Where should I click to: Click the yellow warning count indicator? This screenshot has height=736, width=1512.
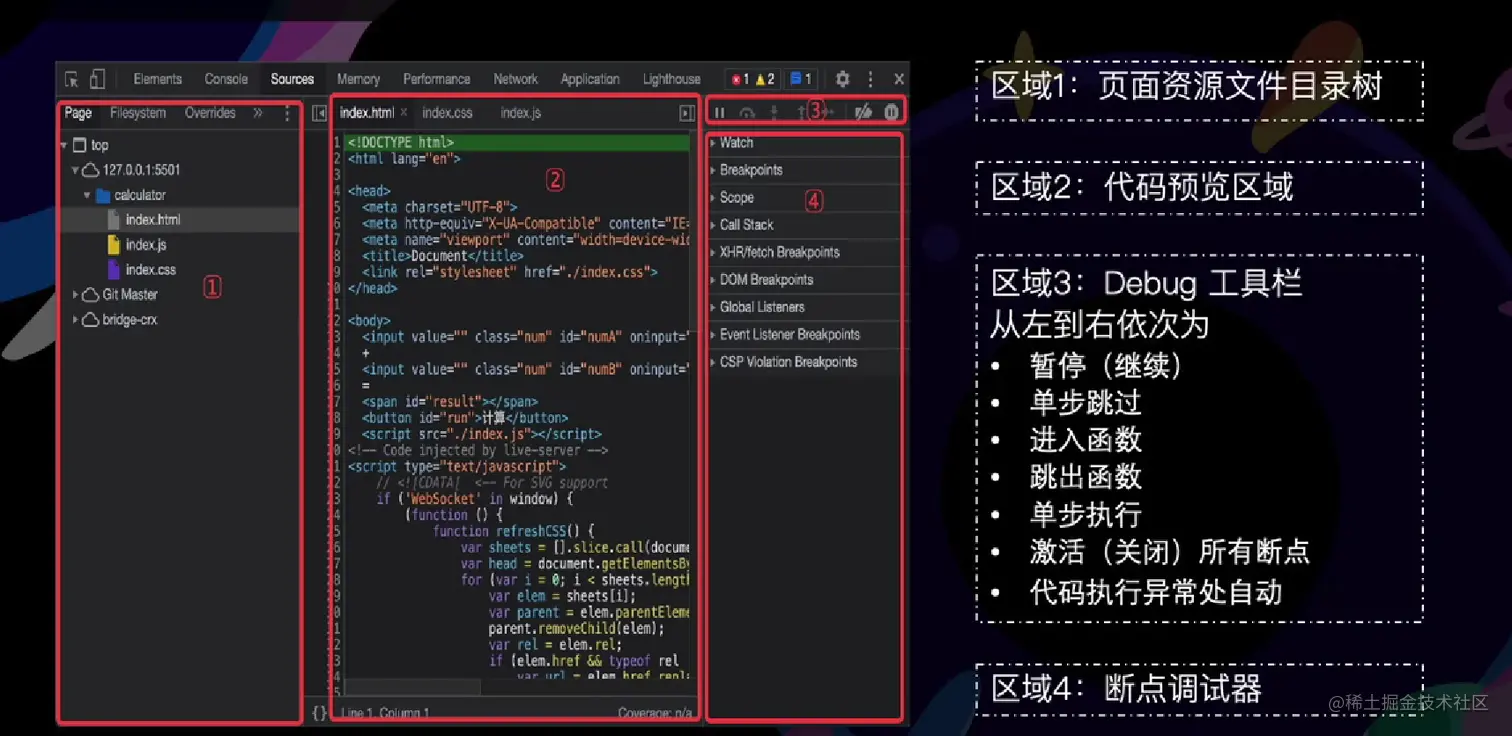[765, 79]
